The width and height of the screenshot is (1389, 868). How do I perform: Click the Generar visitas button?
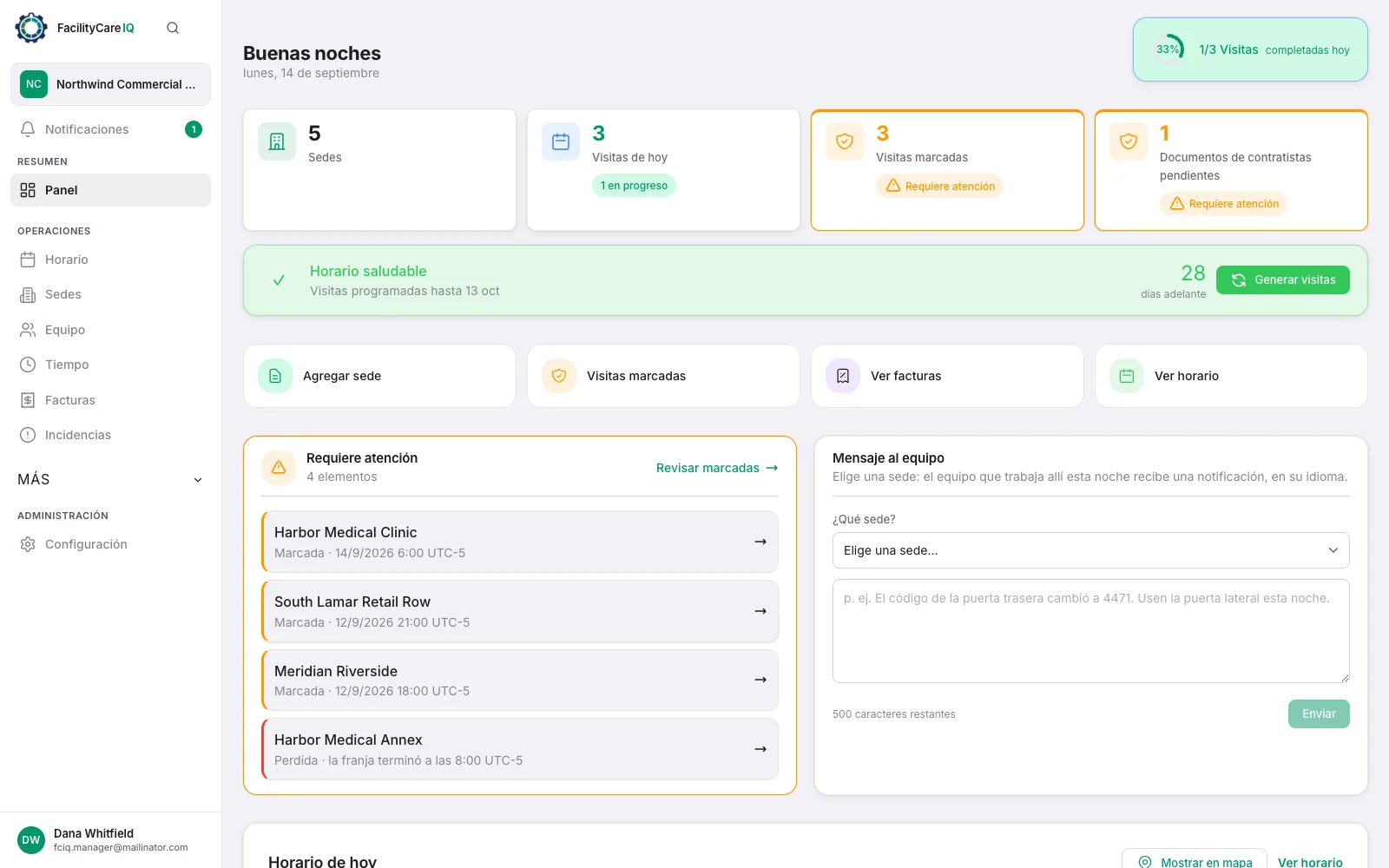[1282, 279]
